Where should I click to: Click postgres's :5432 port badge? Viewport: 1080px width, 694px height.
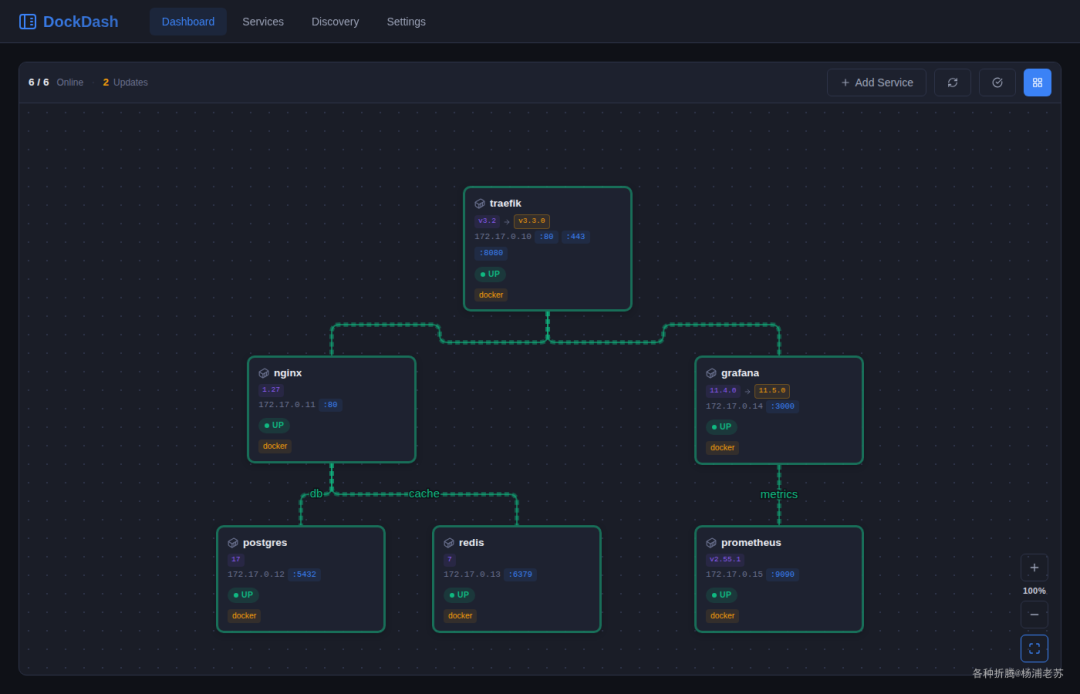point(304,574)
